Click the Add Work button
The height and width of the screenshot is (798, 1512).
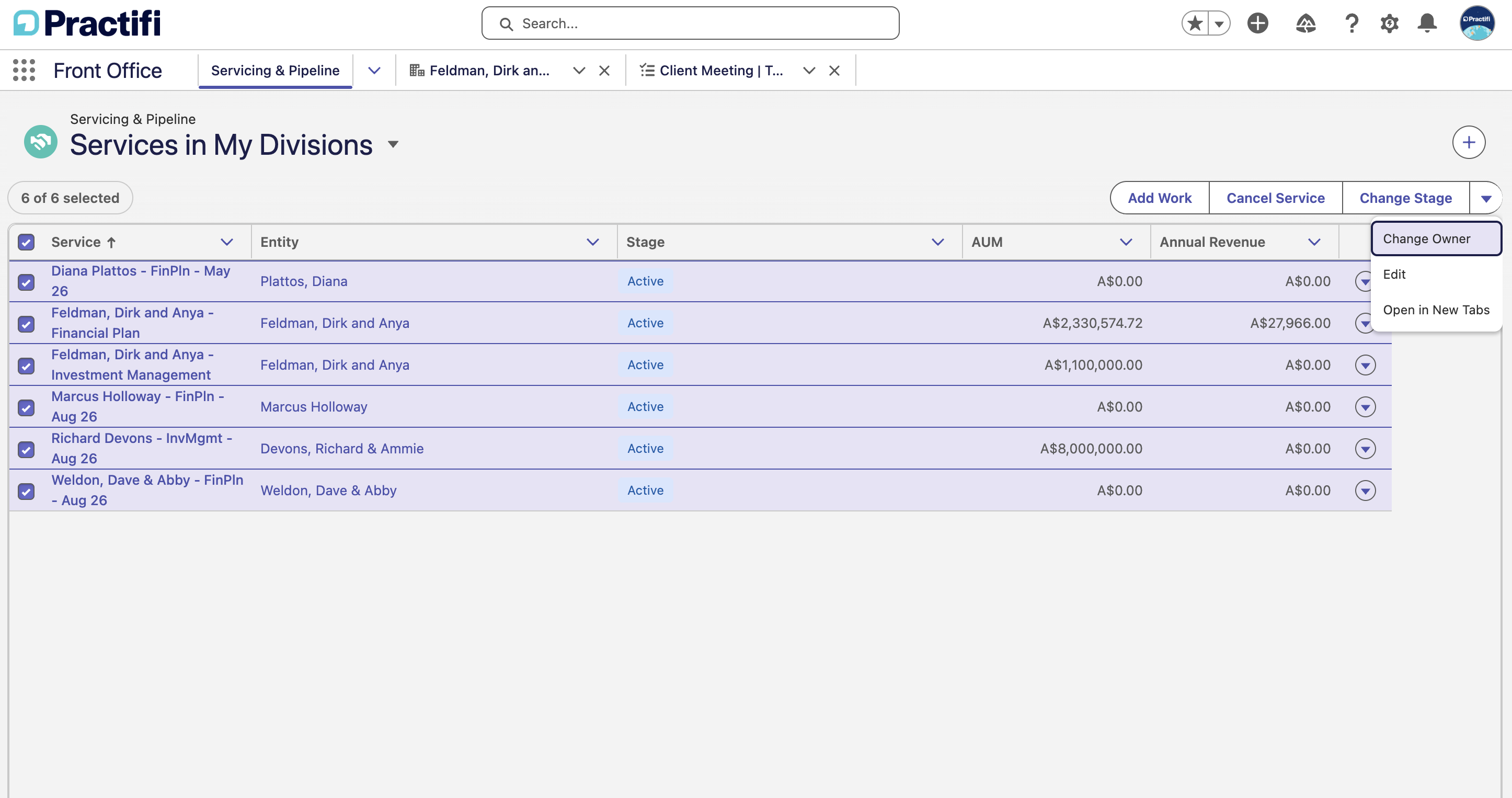tap(1159, 198)
